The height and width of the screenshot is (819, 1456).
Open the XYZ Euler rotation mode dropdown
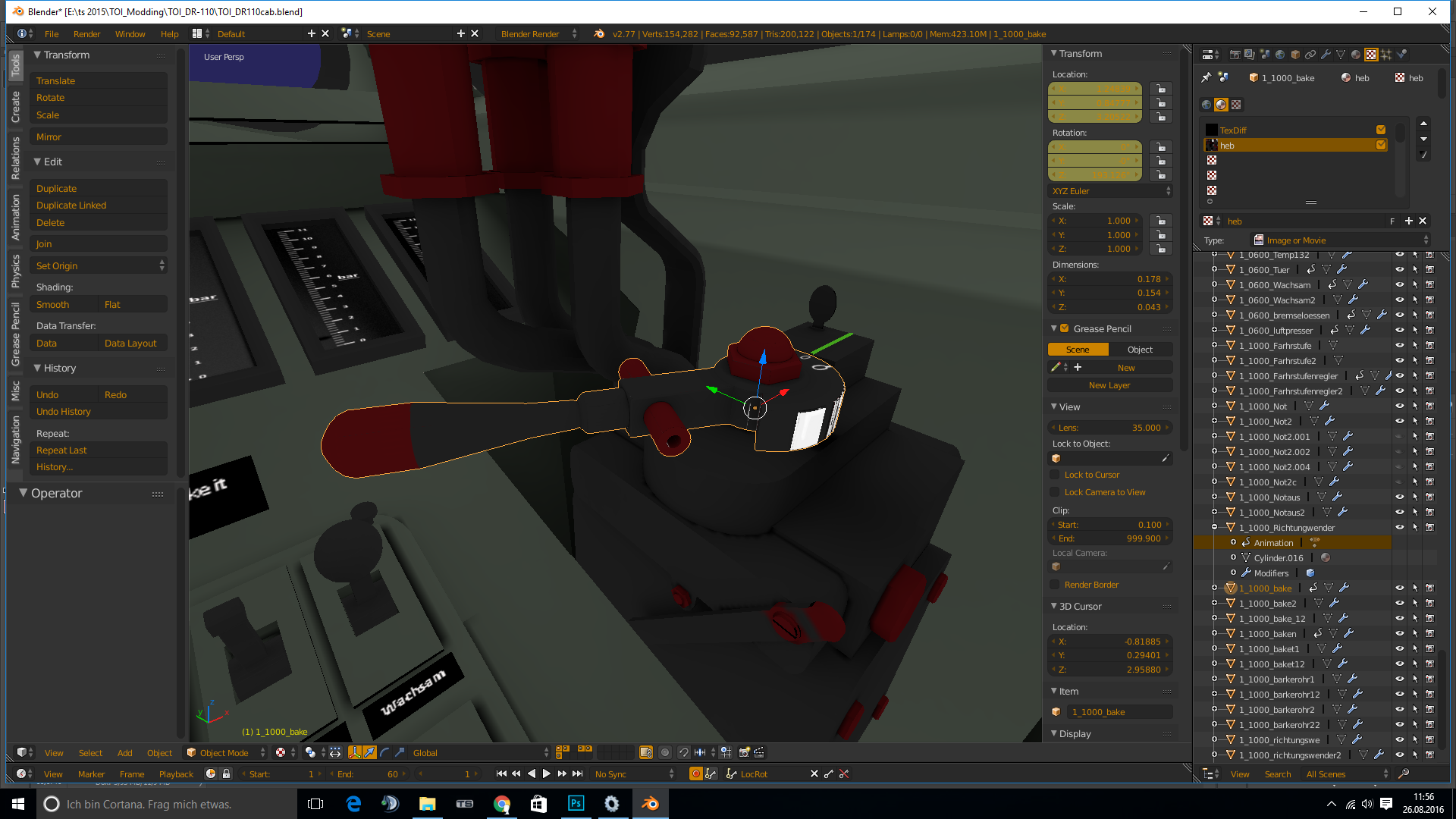(x=1110, y=191)
